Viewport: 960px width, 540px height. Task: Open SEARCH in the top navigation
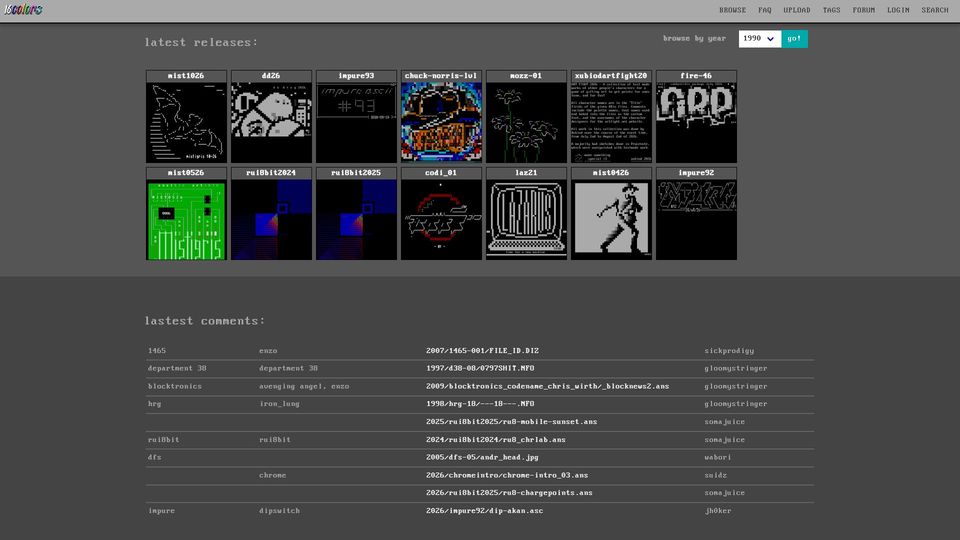click(x=935, y=10)
